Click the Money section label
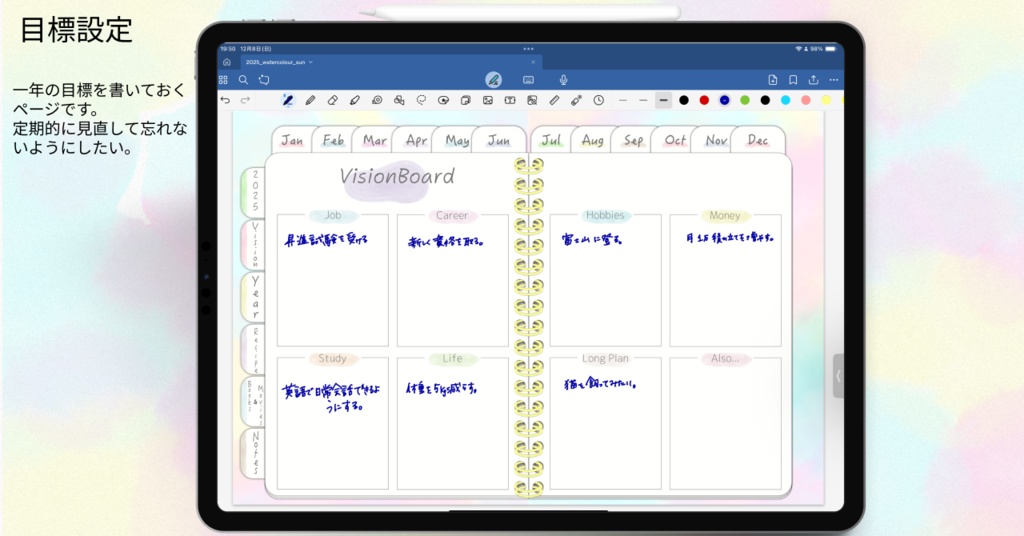1024x536 pixels. click(x=725, y=215)
